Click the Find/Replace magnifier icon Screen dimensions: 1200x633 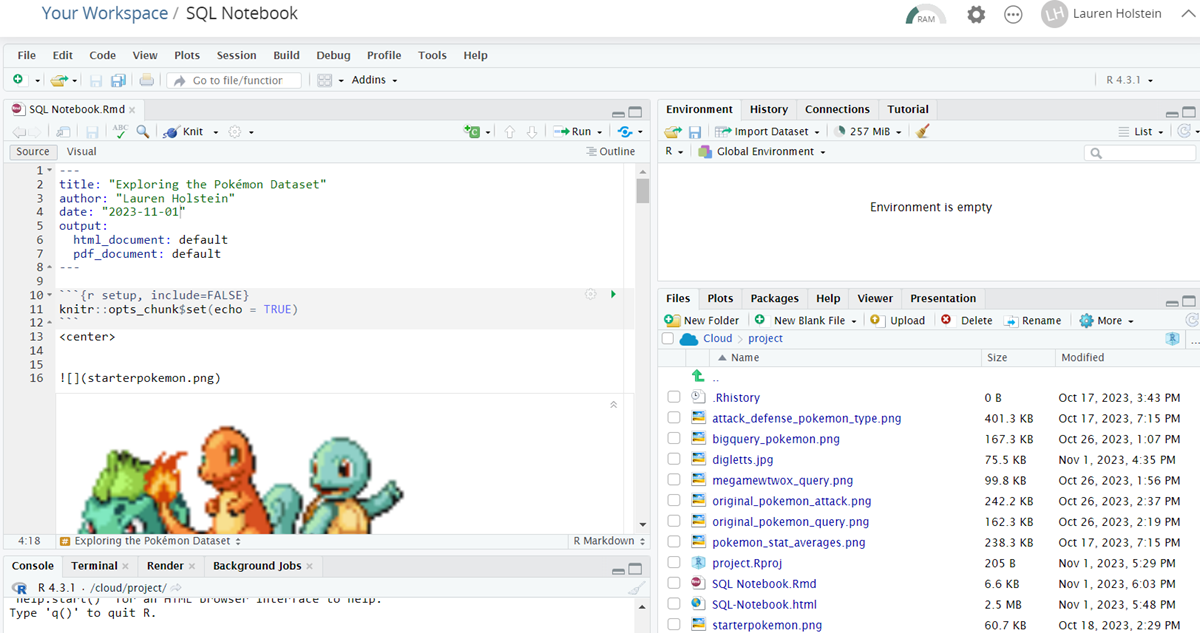pos(143,131)
